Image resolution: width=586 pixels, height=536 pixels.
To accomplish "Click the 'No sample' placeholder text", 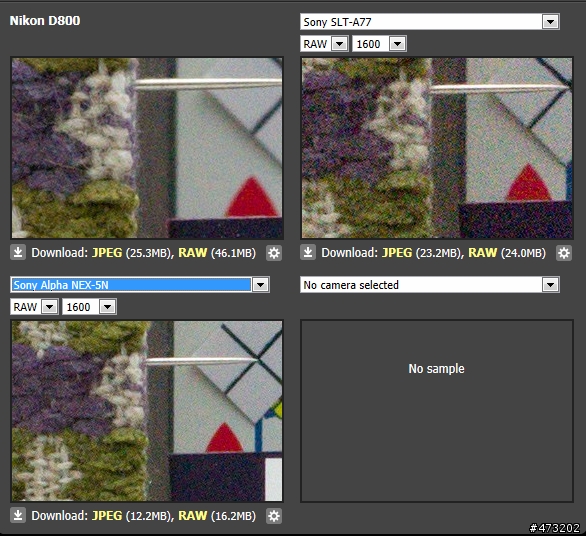I will click(x=437, y=369).
